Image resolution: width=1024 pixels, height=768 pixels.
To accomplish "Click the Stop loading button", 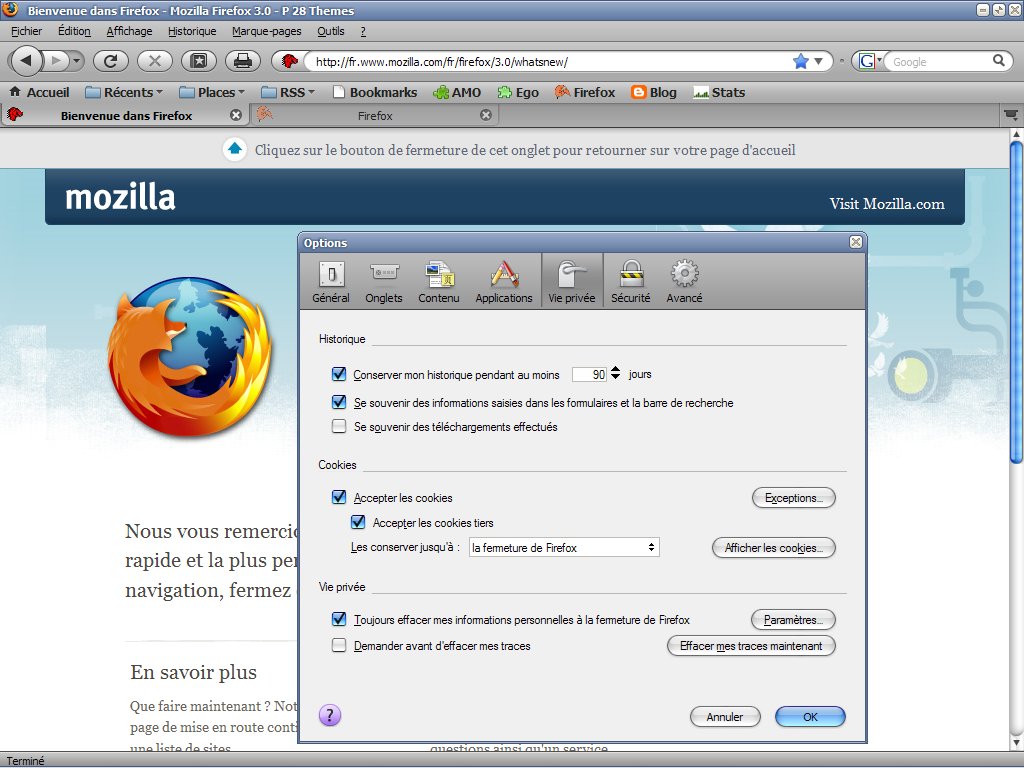I will click(155, 61).
